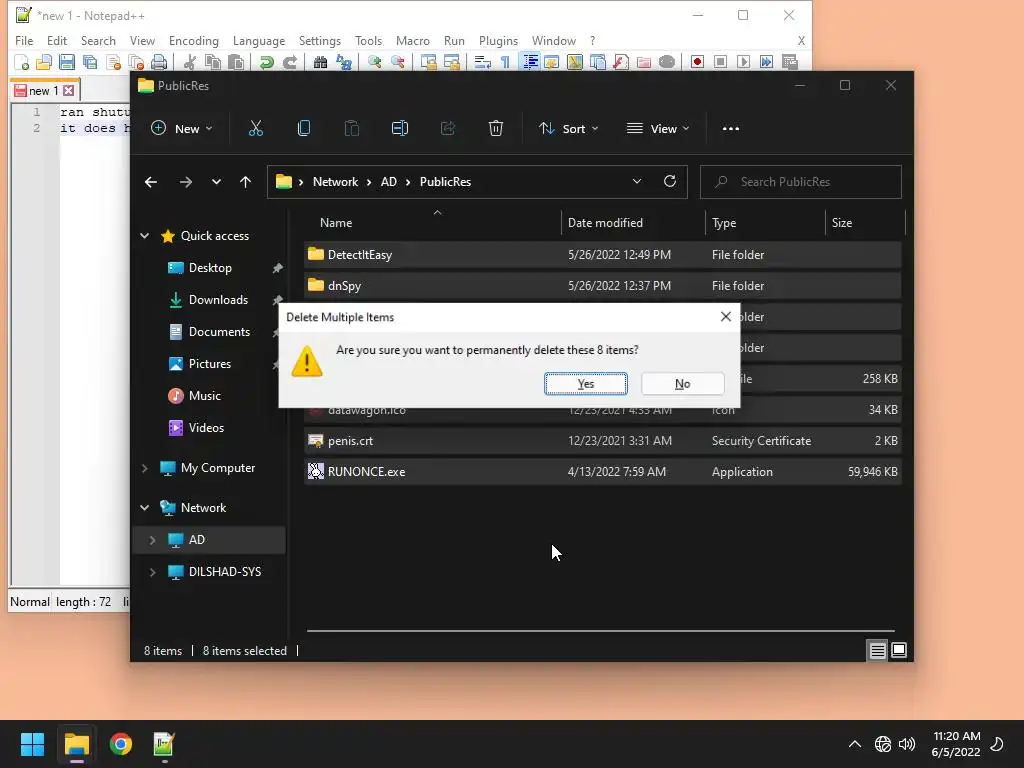Open the New dropdown in Explorer
This screenshot has height=768, width=1024.
[x=182, y=129]
